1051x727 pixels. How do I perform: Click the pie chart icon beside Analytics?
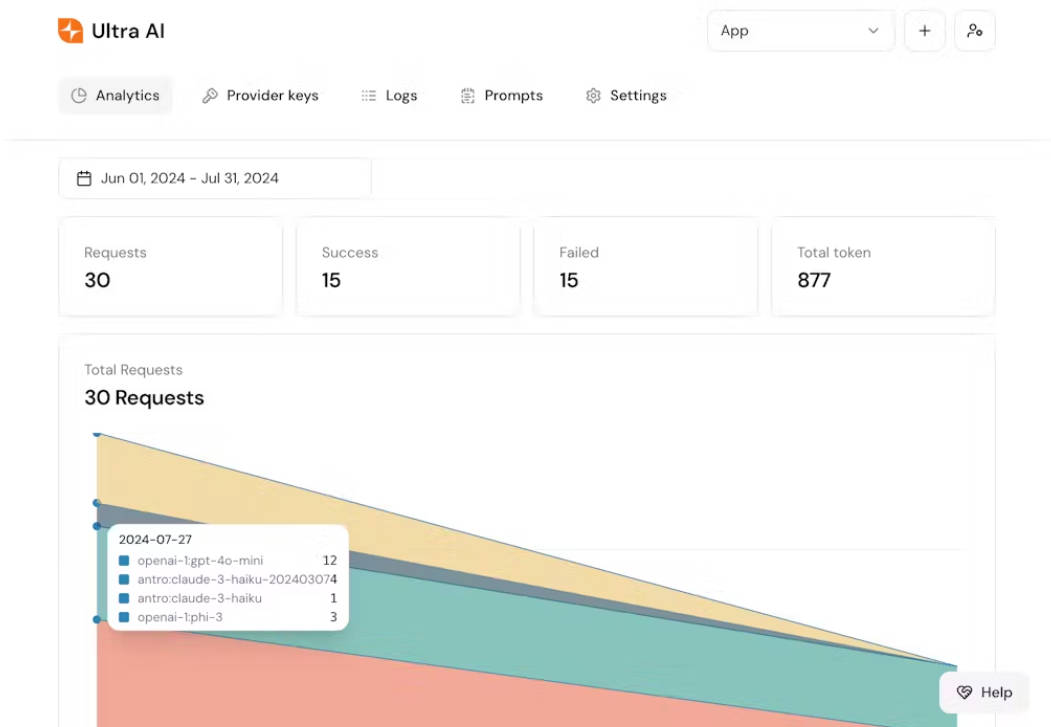pyautogui.click(x=79, y=96)
